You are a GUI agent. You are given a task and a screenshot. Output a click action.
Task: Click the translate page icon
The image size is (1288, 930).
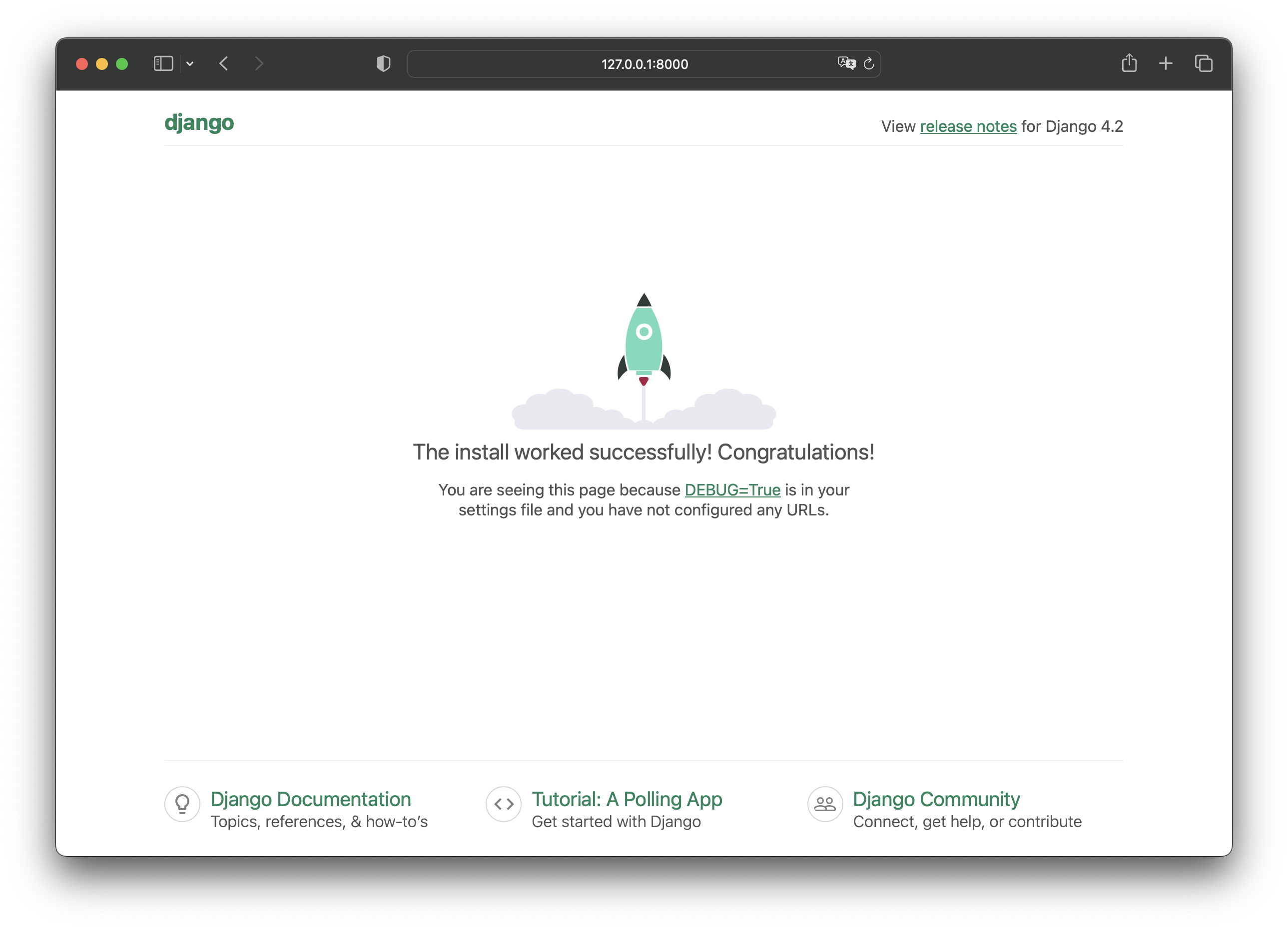(846, 63)
